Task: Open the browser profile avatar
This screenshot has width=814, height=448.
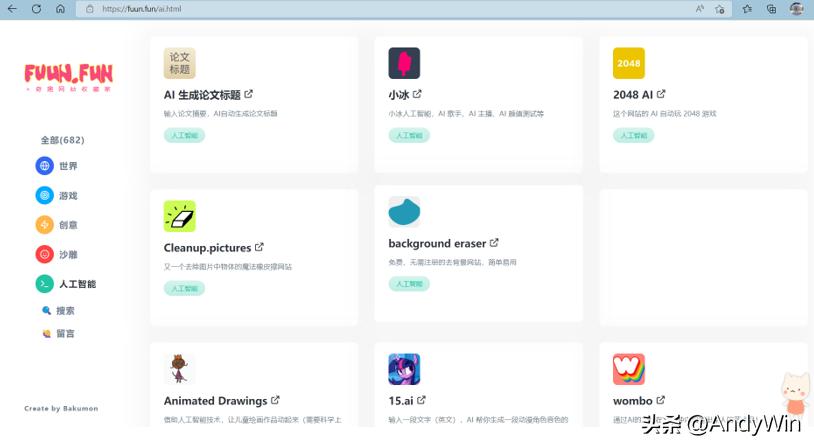Action: pos(796,8)
